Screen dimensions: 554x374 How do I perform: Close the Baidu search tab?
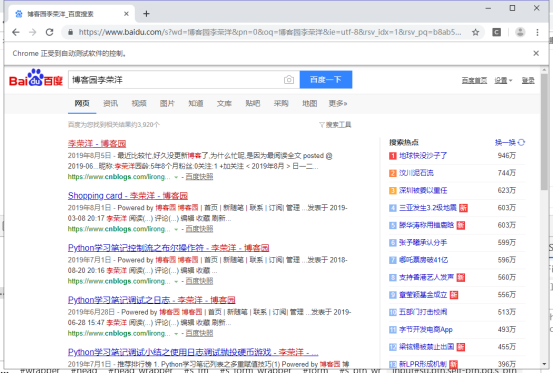pos(126,14)
